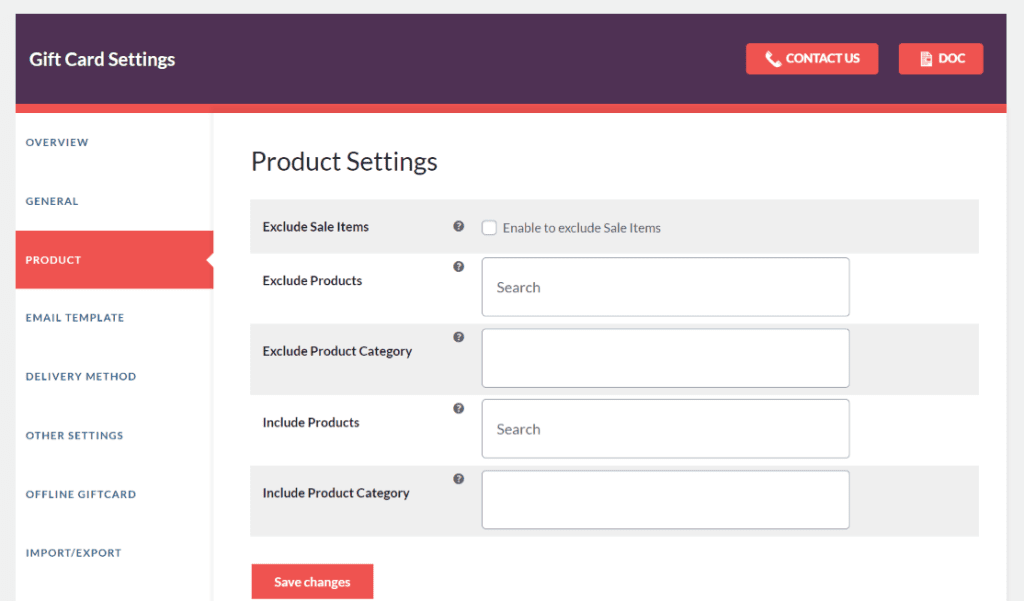Focus the Exclude Products search field
The width and height of the screenshot is (1024, 601).
(x=665, y=287)
